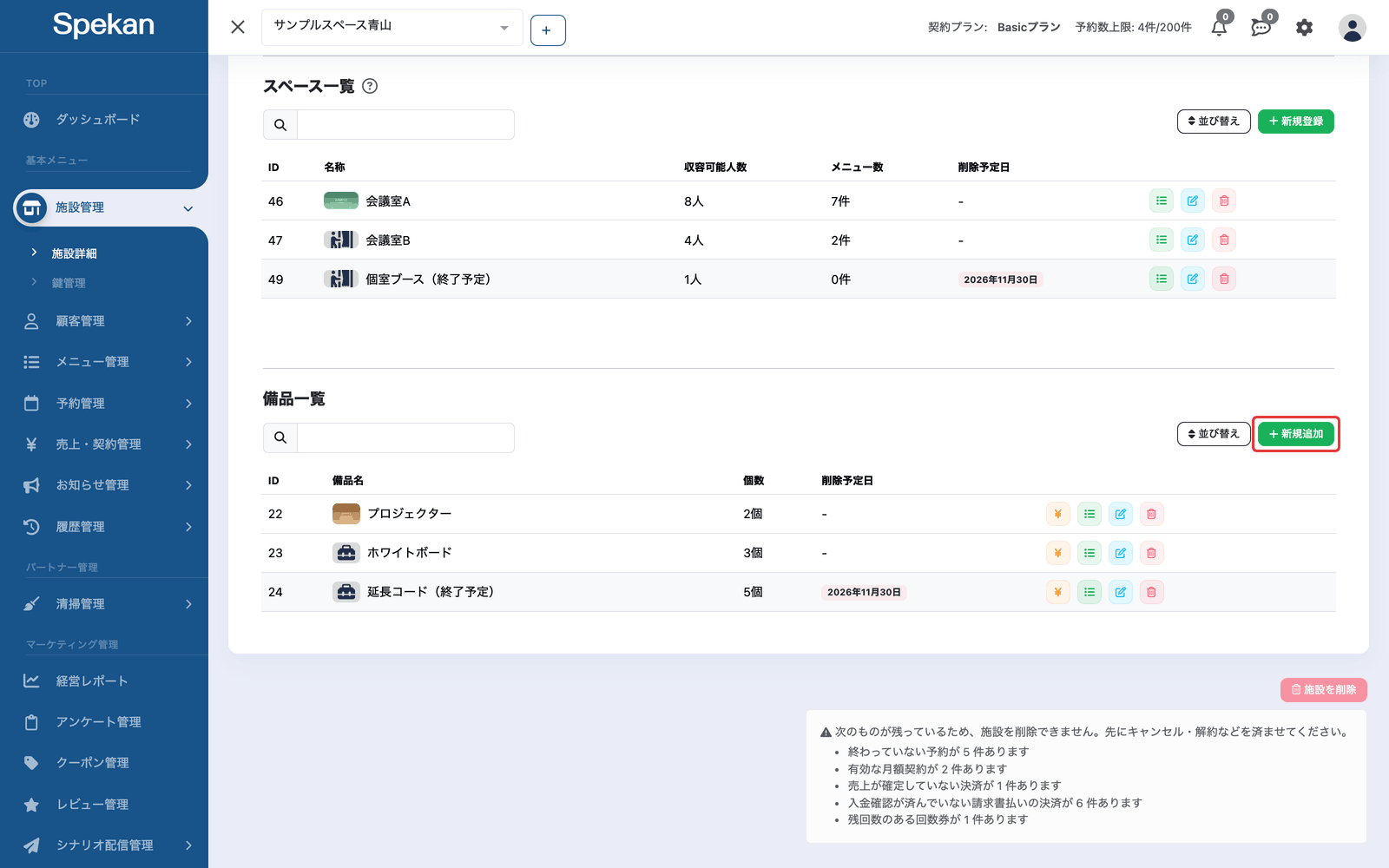The height and width of the screenshot is (868, 1389).
Task: Click the 施設を削除 button
Action: [1324, 690]
